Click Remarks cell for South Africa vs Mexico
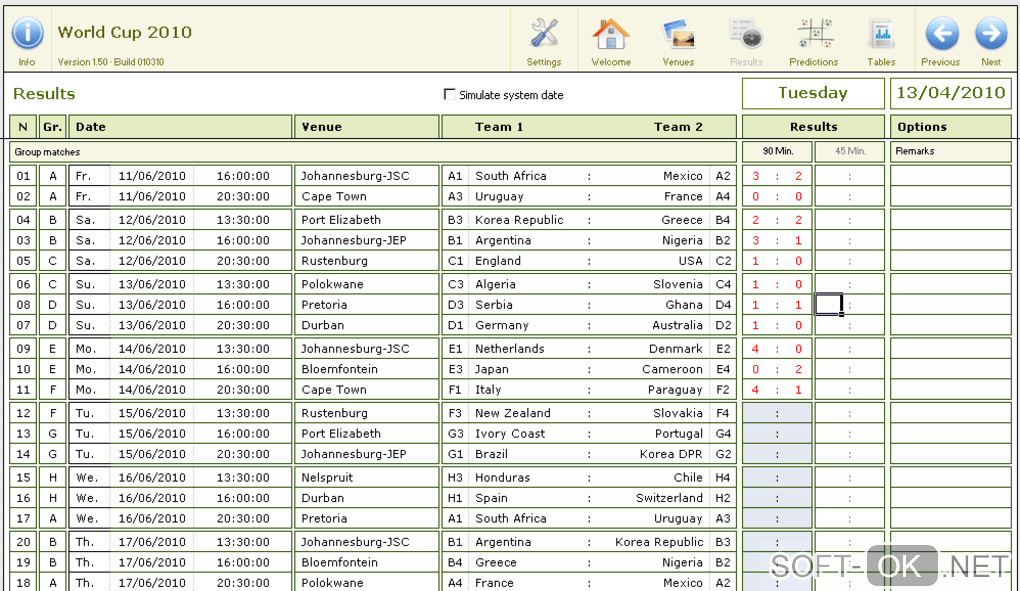Image resolution: width=1020 pixels, height=591 pixels. 950,176
